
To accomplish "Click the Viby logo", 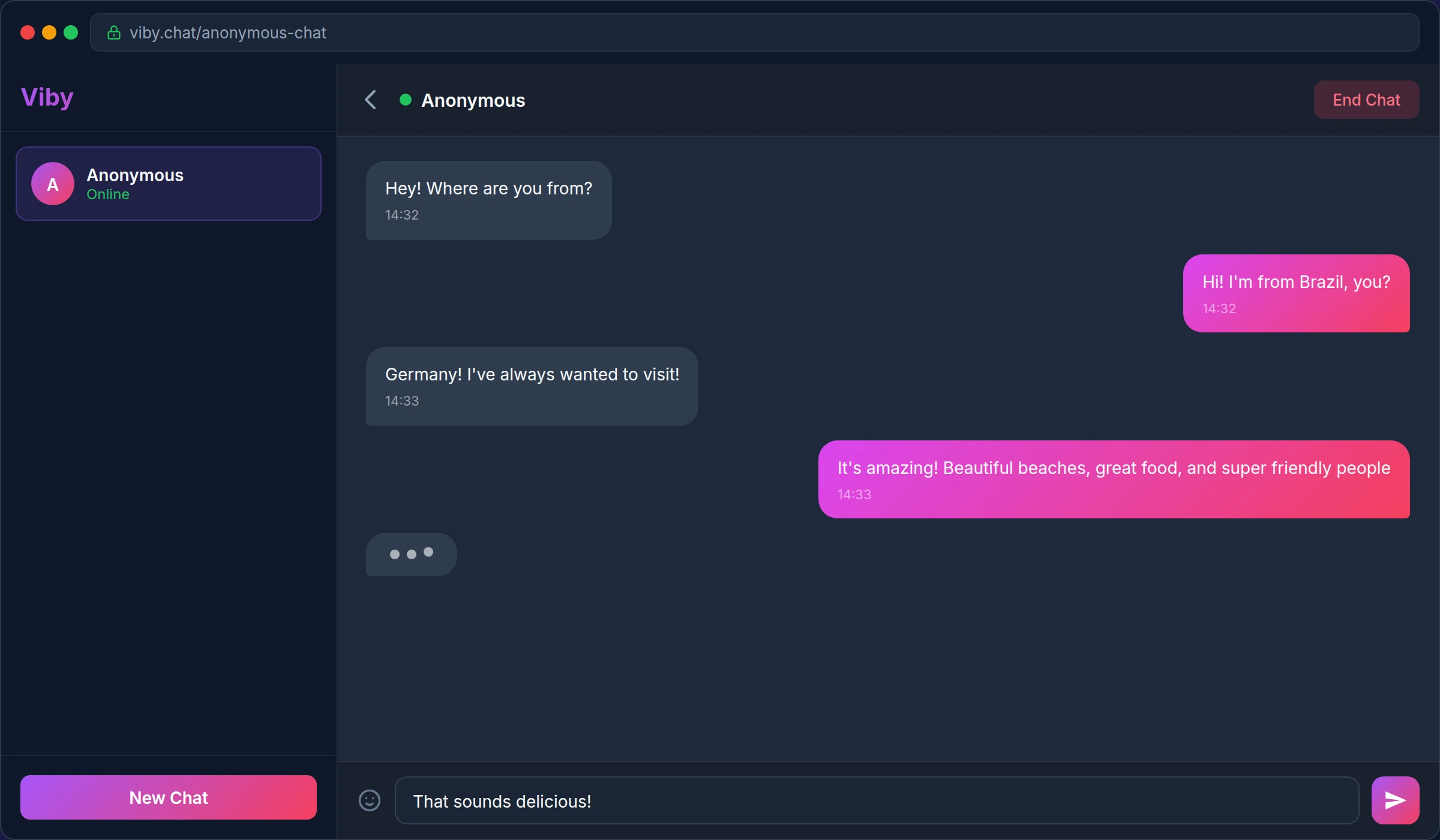I will click(x=47, y=97).
